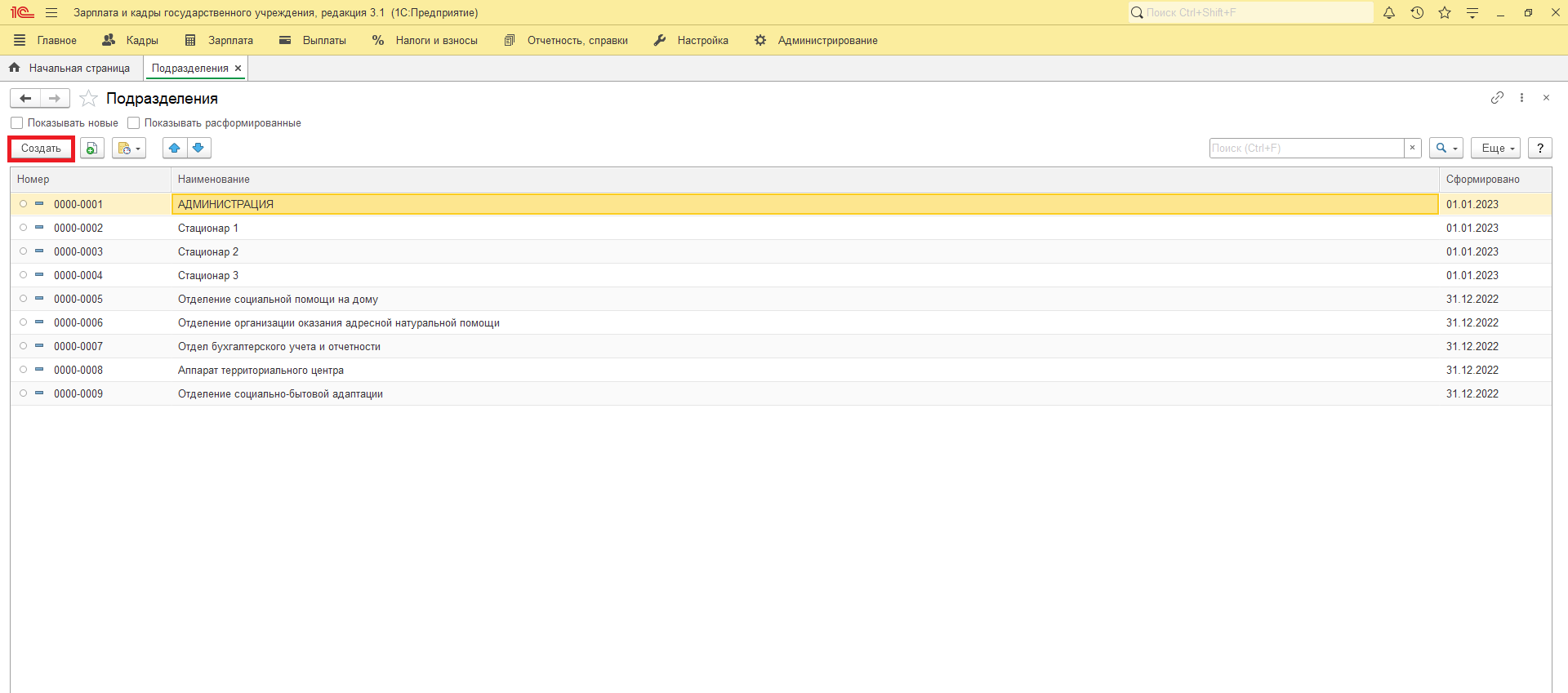This screenshot has height=693, width=1568.
Task: Open Отчетность, справки section
Action: pos(566,40)
